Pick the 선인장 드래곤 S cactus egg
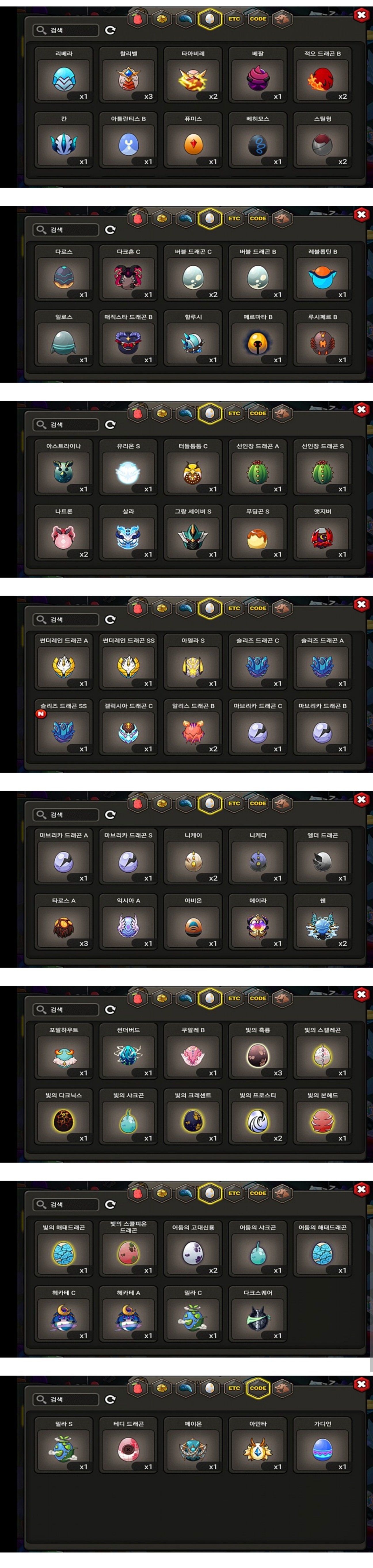The image size is (373, 1568). click(322, 467)
